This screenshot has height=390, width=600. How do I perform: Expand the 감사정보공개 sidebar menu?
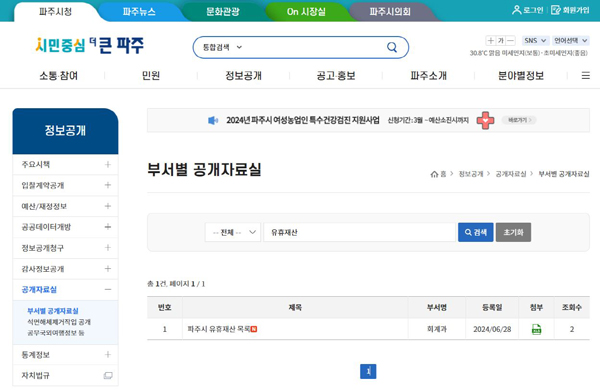point(108,269)
